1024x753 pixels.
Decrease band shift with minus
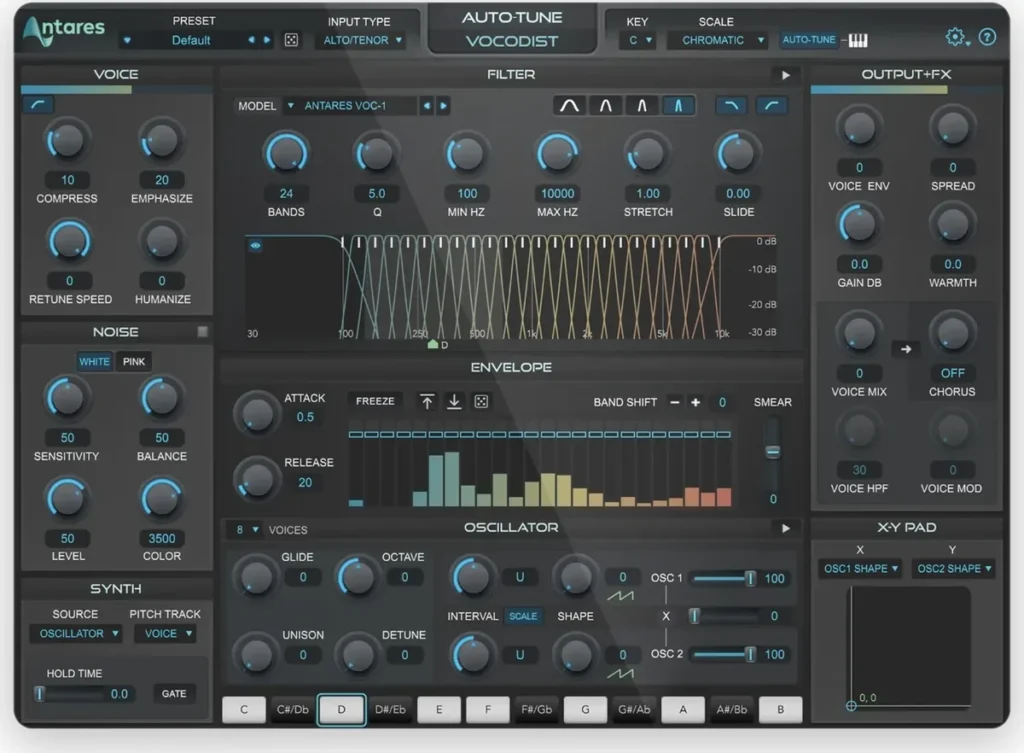[675, 402]
